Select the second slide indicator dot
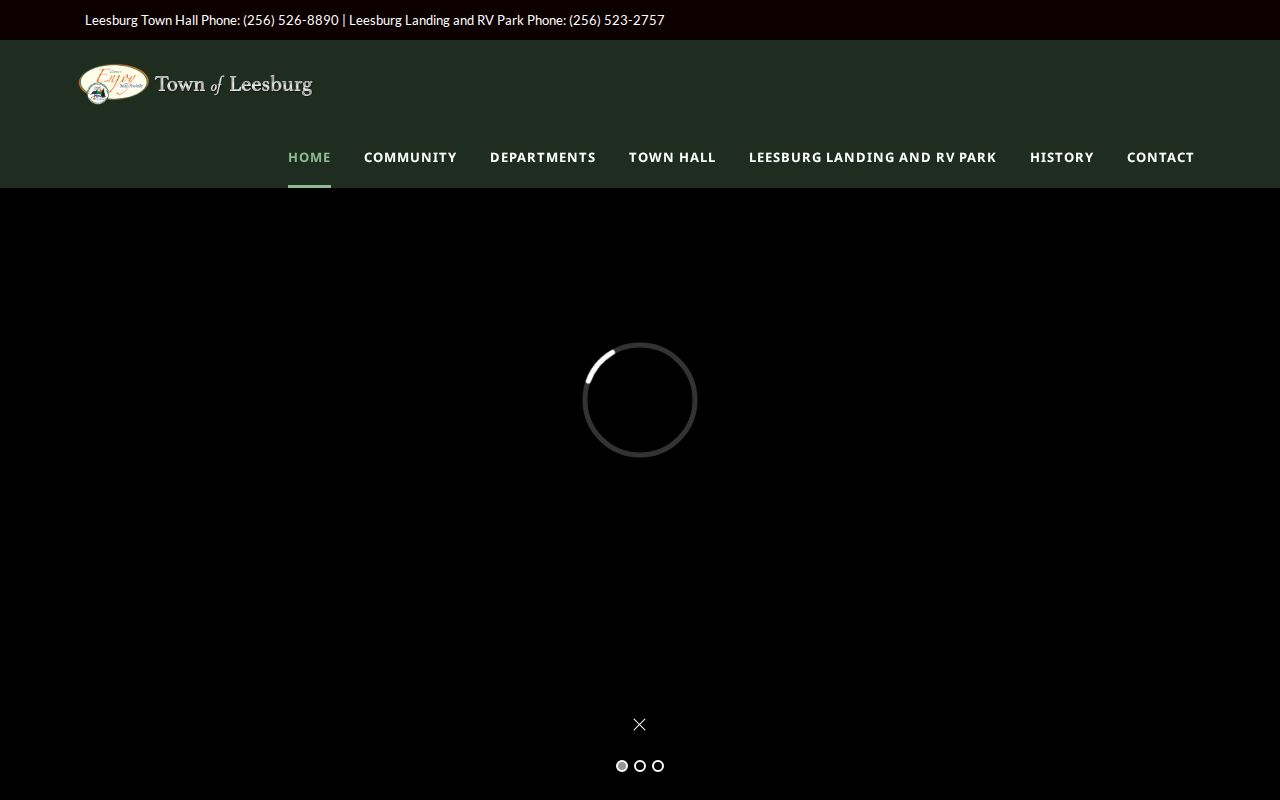 point(640,766)
